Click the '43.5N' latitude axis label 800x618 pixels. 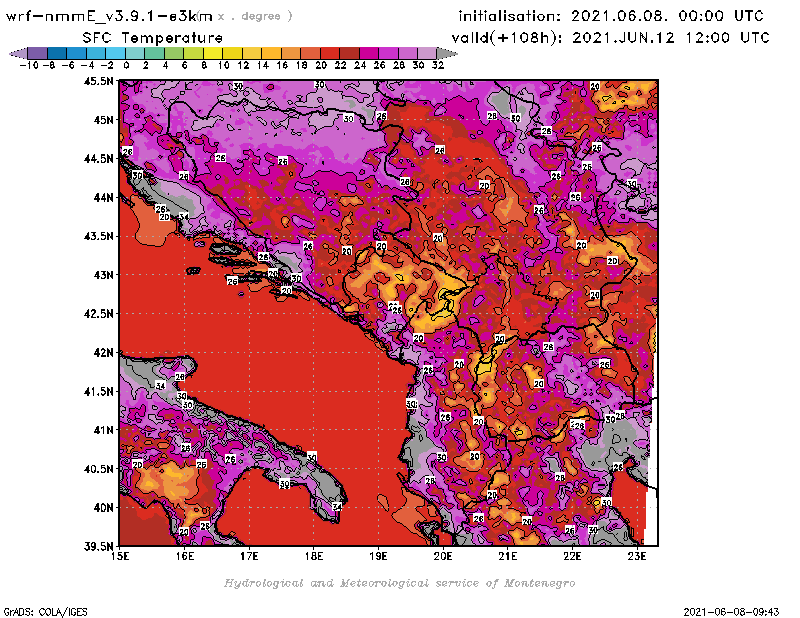[99, 236]
